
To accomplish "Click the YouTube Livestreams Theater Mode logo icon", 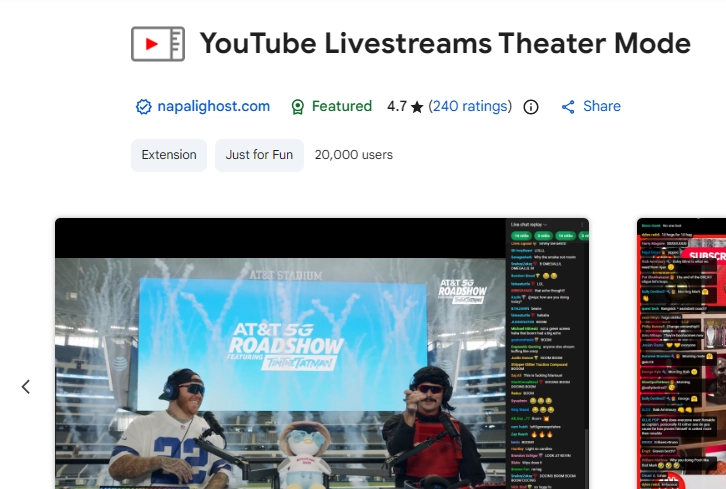I will (158, 44).
